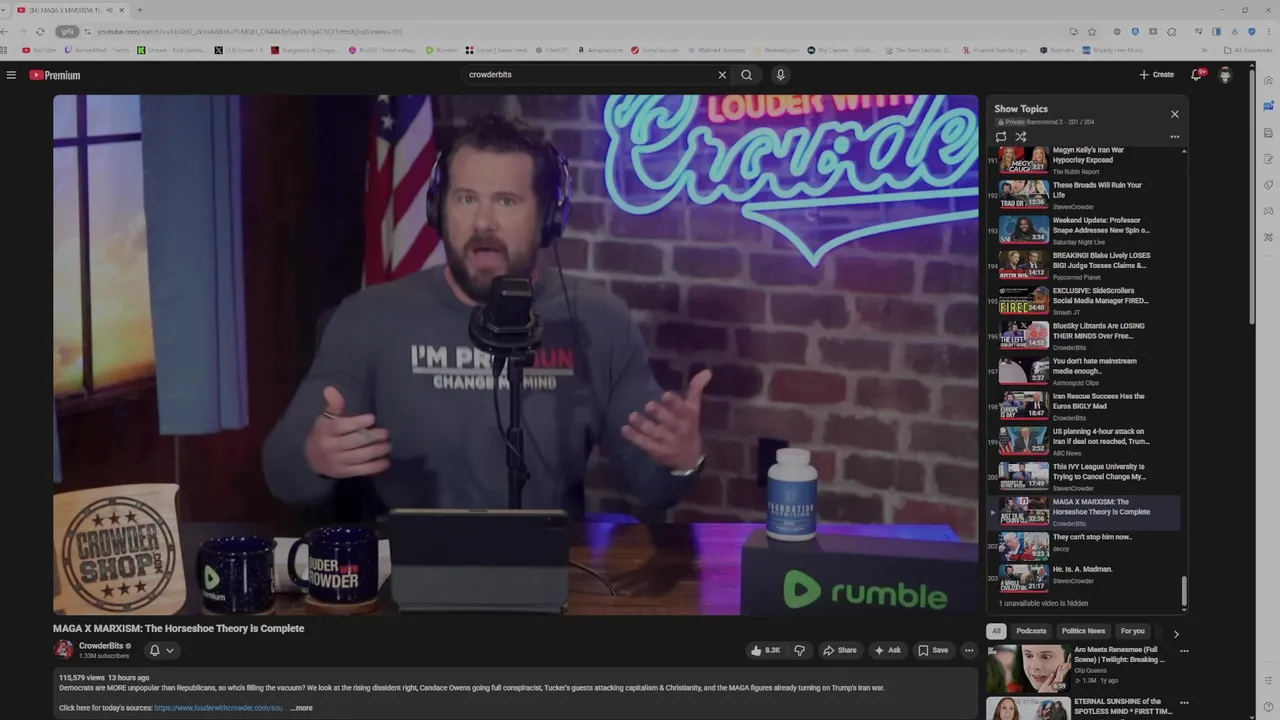Open CrowderBits channel avatar
Image resolution: width=1280 pixels, height=720 pixels.
[x=64, y=650]
